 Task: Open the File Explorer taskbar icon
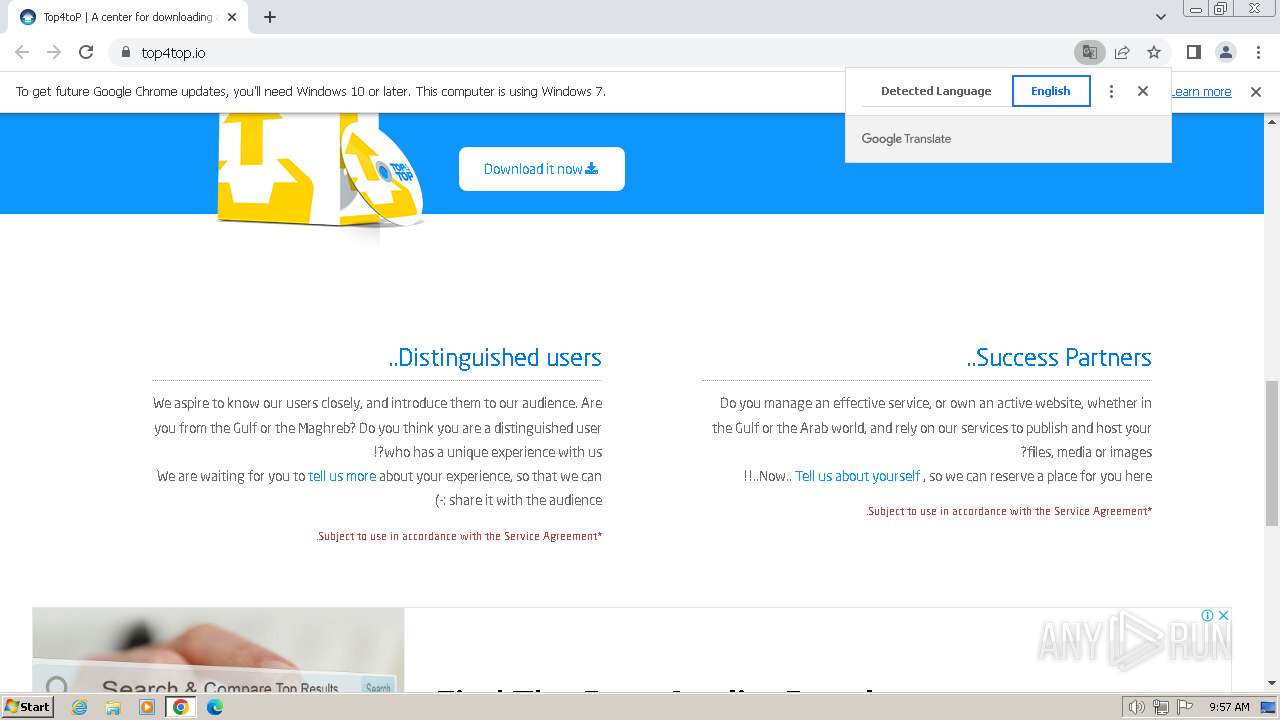[x=113, y=706]
